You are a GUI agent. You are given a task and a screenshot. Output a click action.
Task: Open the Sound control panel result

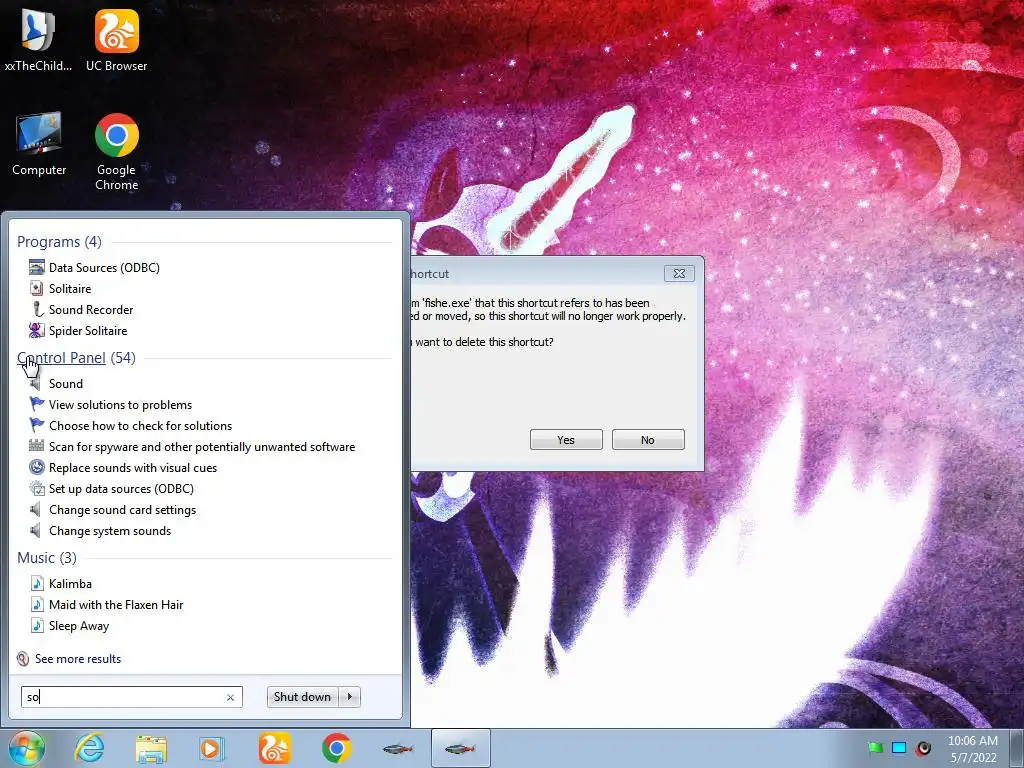[65, 383]
